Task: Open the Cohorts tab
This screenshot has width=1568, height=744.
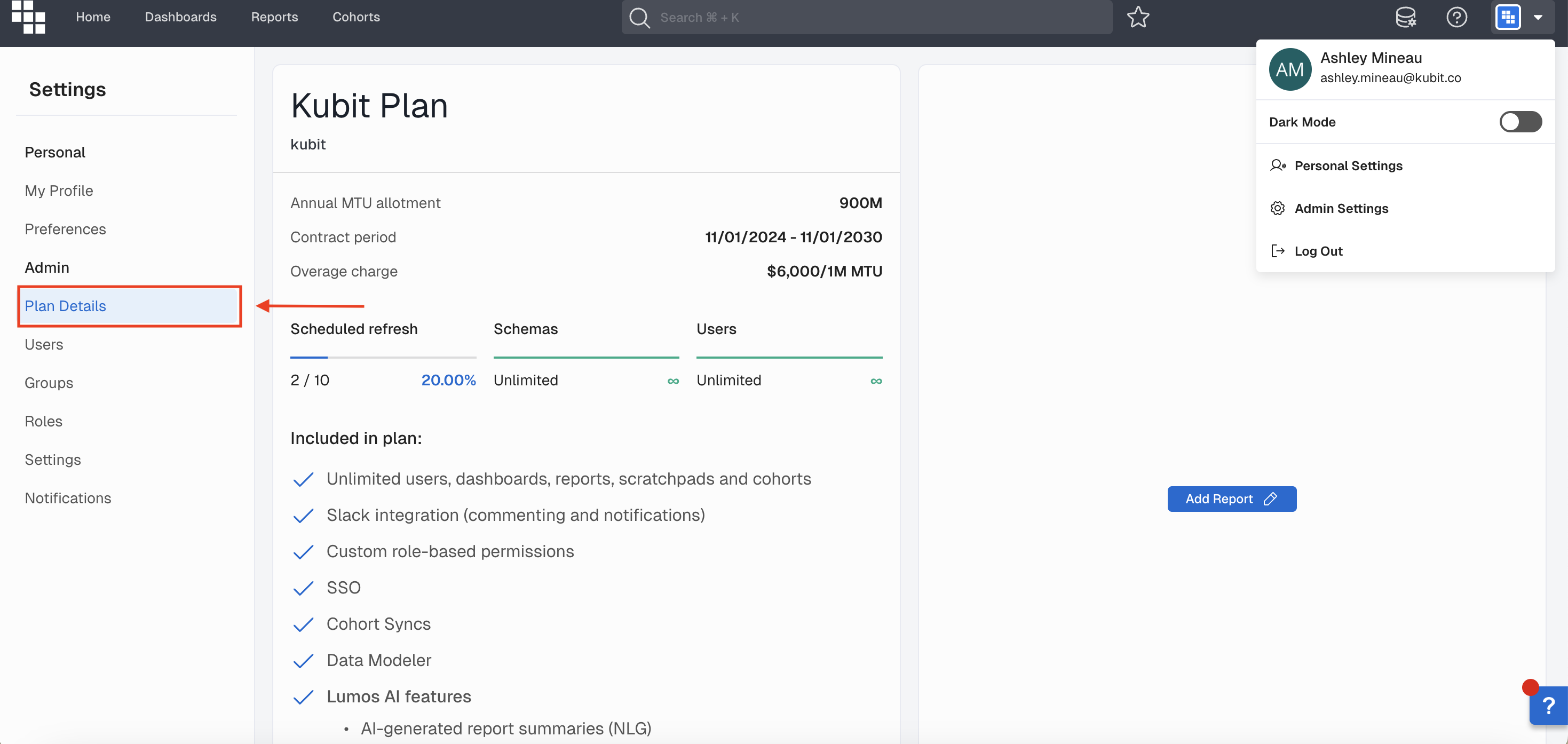Action: tap(356, 17)
